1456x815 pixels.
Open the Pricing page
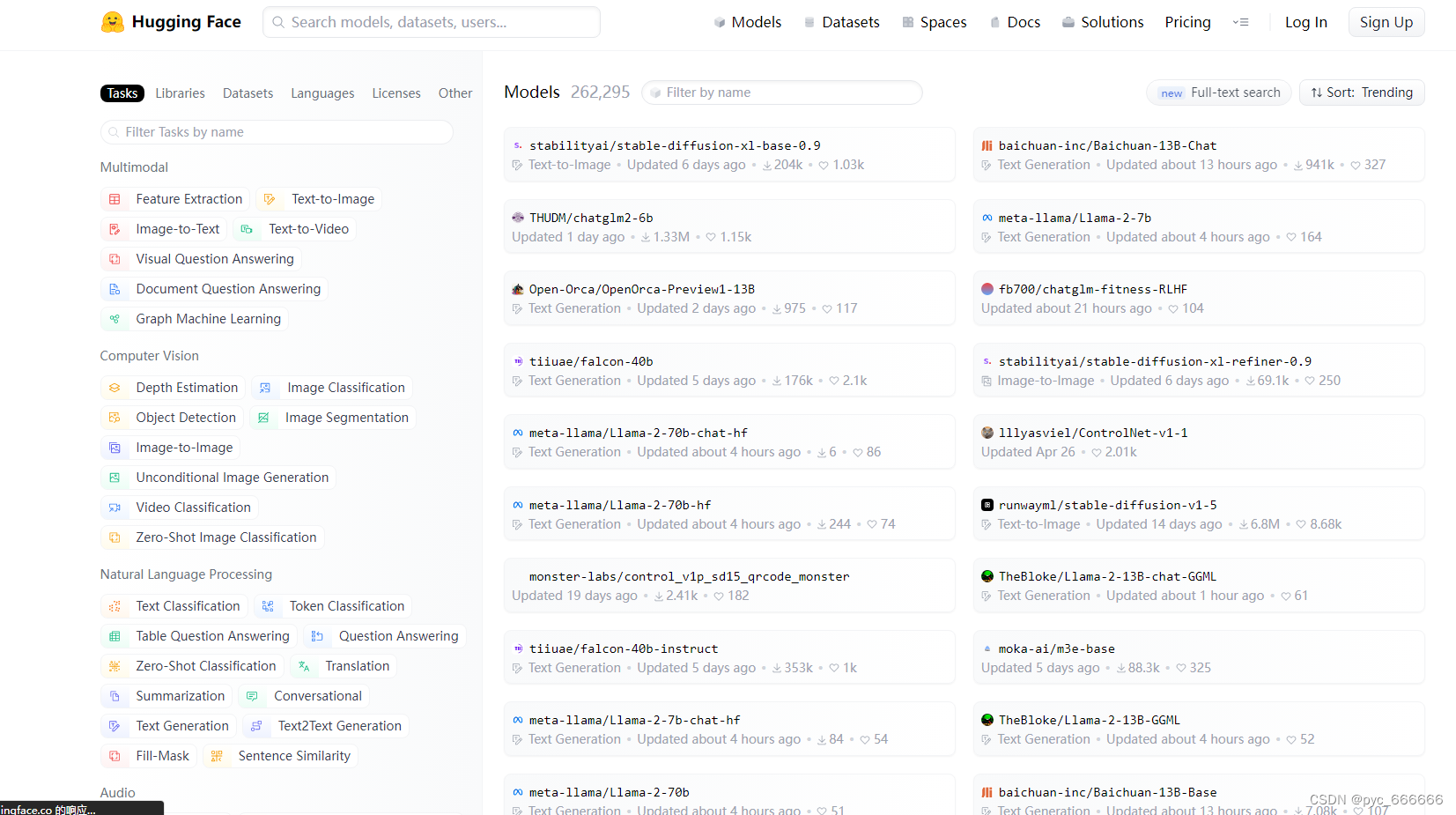[x=1187, y=22]
